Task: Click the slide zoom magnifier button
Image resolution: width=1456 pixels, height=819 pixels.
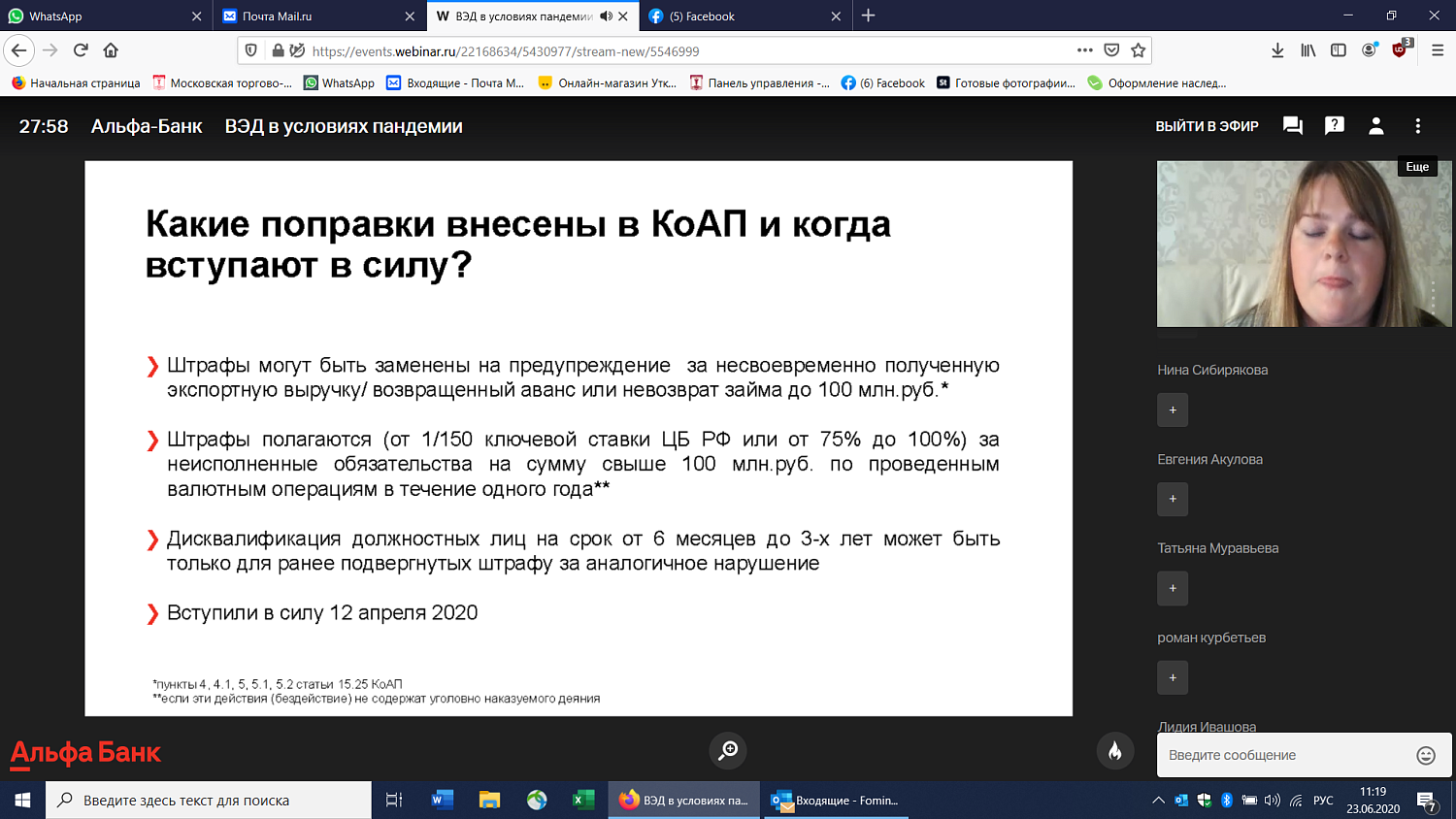Action: click(x=728, y=750)
